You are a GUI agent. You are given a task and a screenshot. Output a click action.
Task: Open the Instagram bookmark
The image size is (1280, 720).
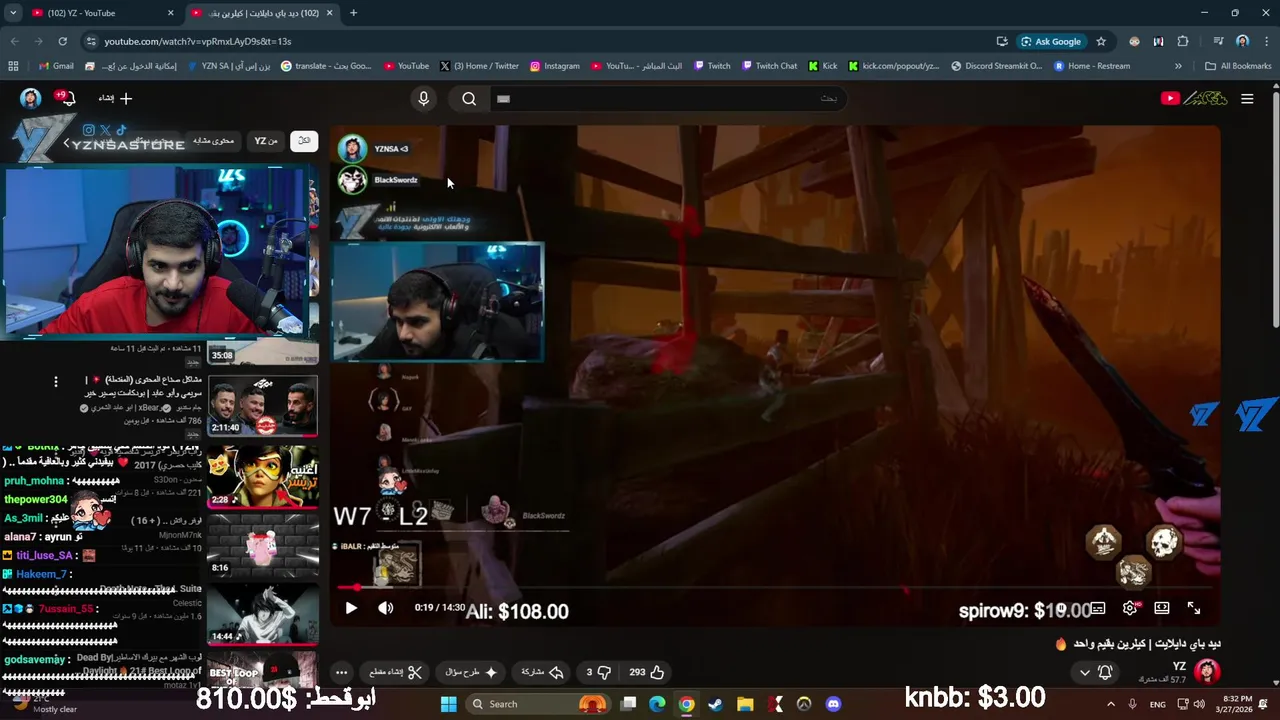555,66
